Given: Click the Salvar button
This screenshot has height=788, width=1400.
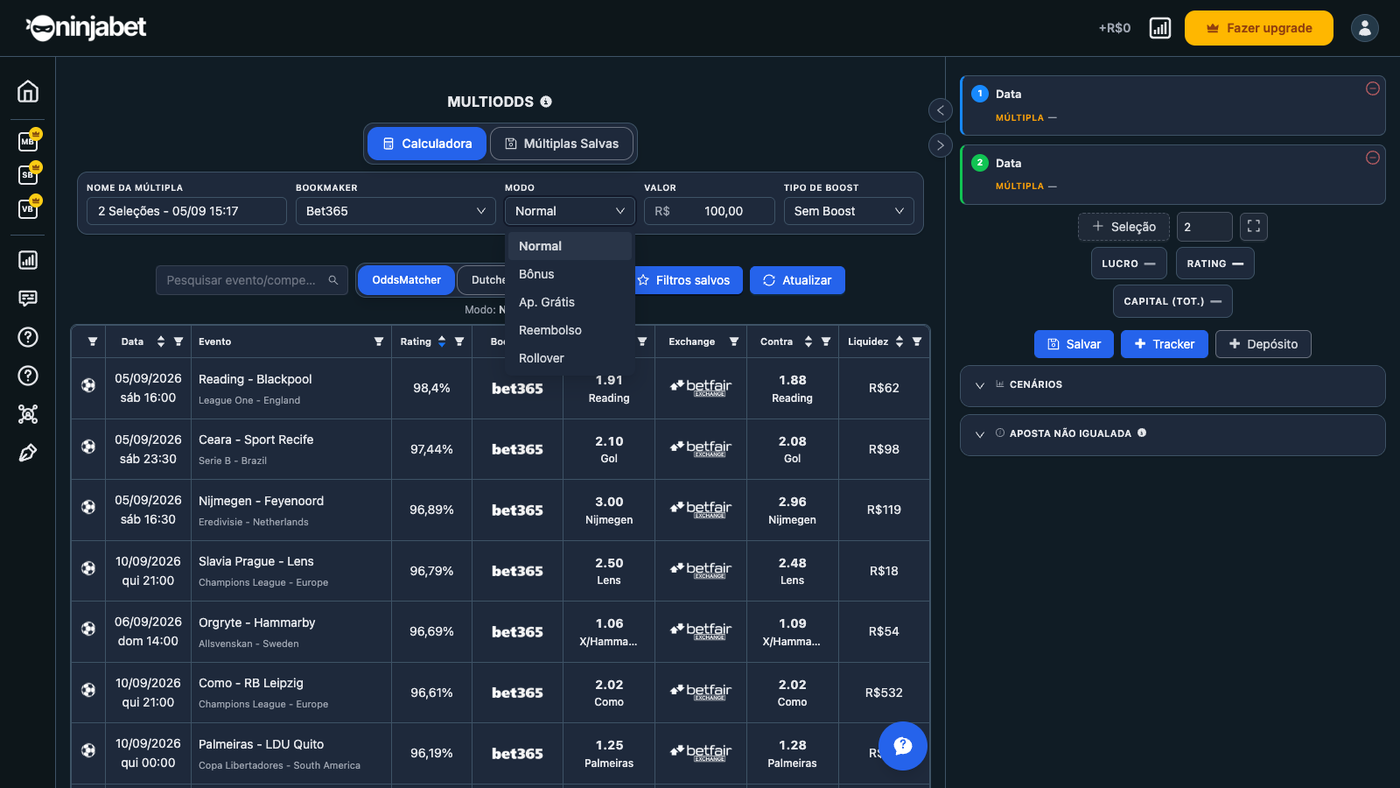Looking at the screenshot, I should click(1074, 344).
